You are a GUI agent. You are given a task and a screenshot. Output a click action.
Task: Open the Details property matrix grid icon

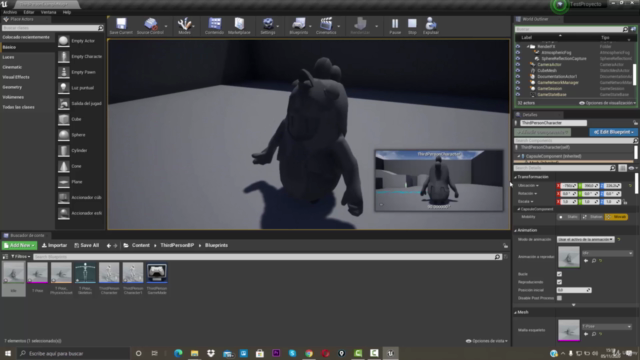click(x=622, y=168)
